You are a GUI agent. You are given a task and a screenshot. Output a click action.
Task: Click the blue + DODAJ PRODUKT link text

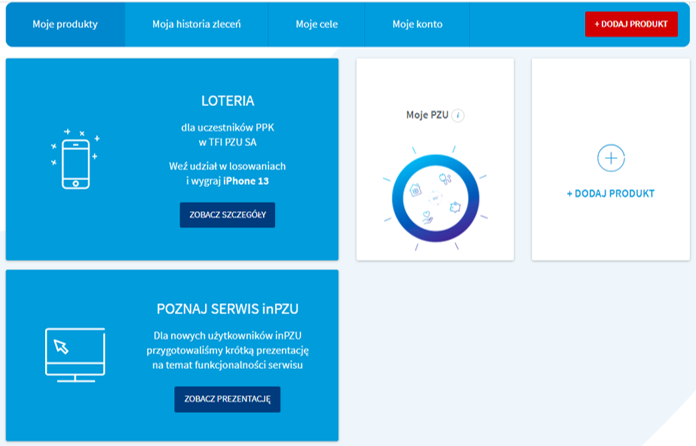tap(611, 193)
